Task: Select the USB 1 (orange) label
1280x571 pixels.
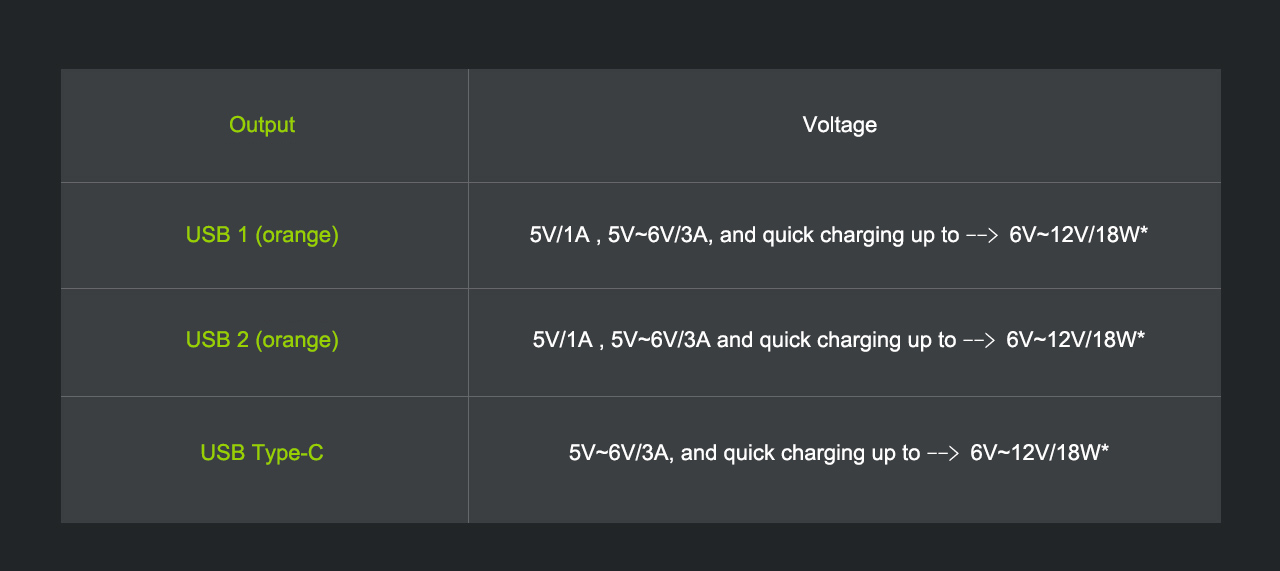Action: [x=262, y=235]
